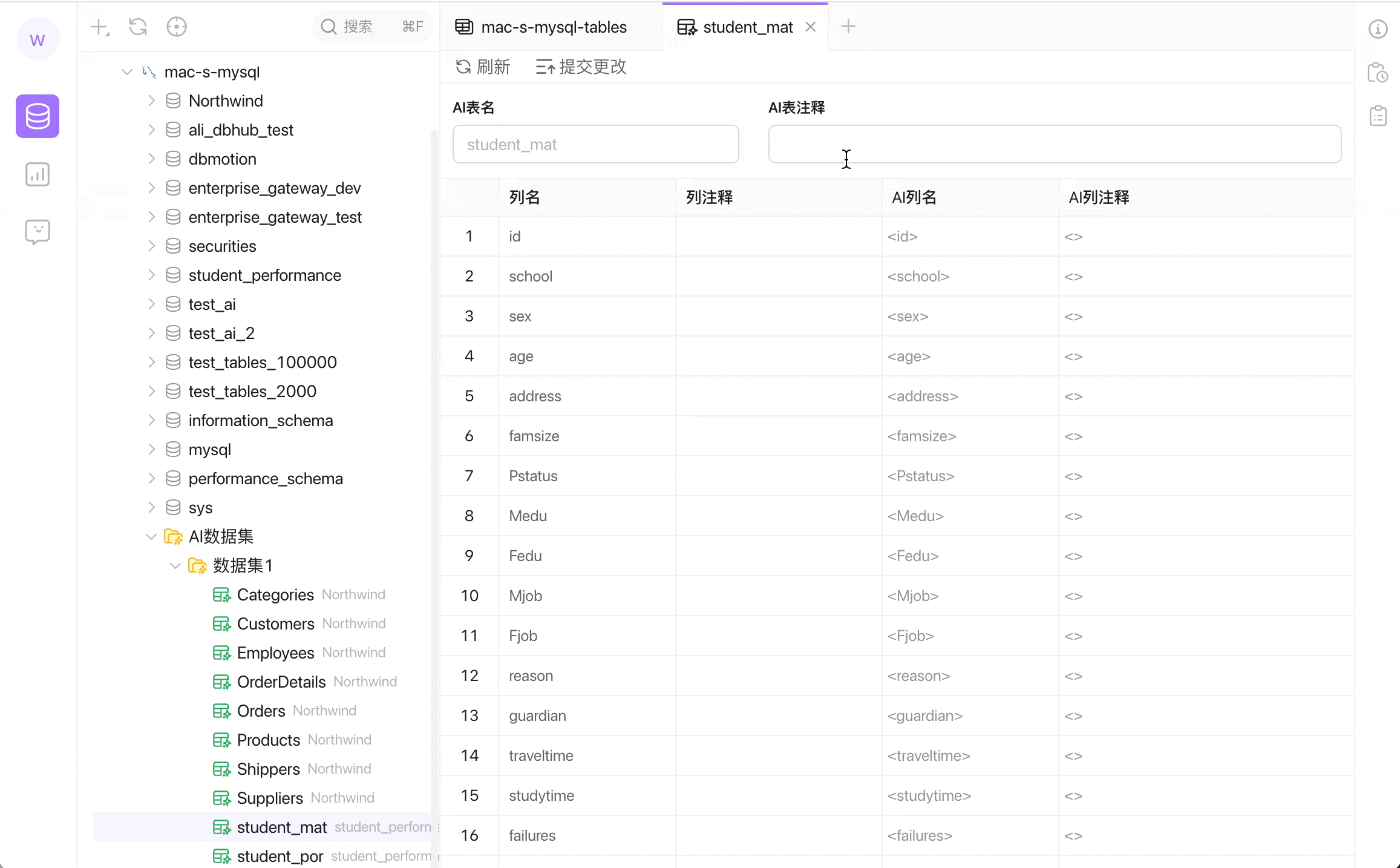This screenshot has width=1400, height=868.
Task: Click the student_por table icon
Action: pyautogui.click(x=222, y=856)
